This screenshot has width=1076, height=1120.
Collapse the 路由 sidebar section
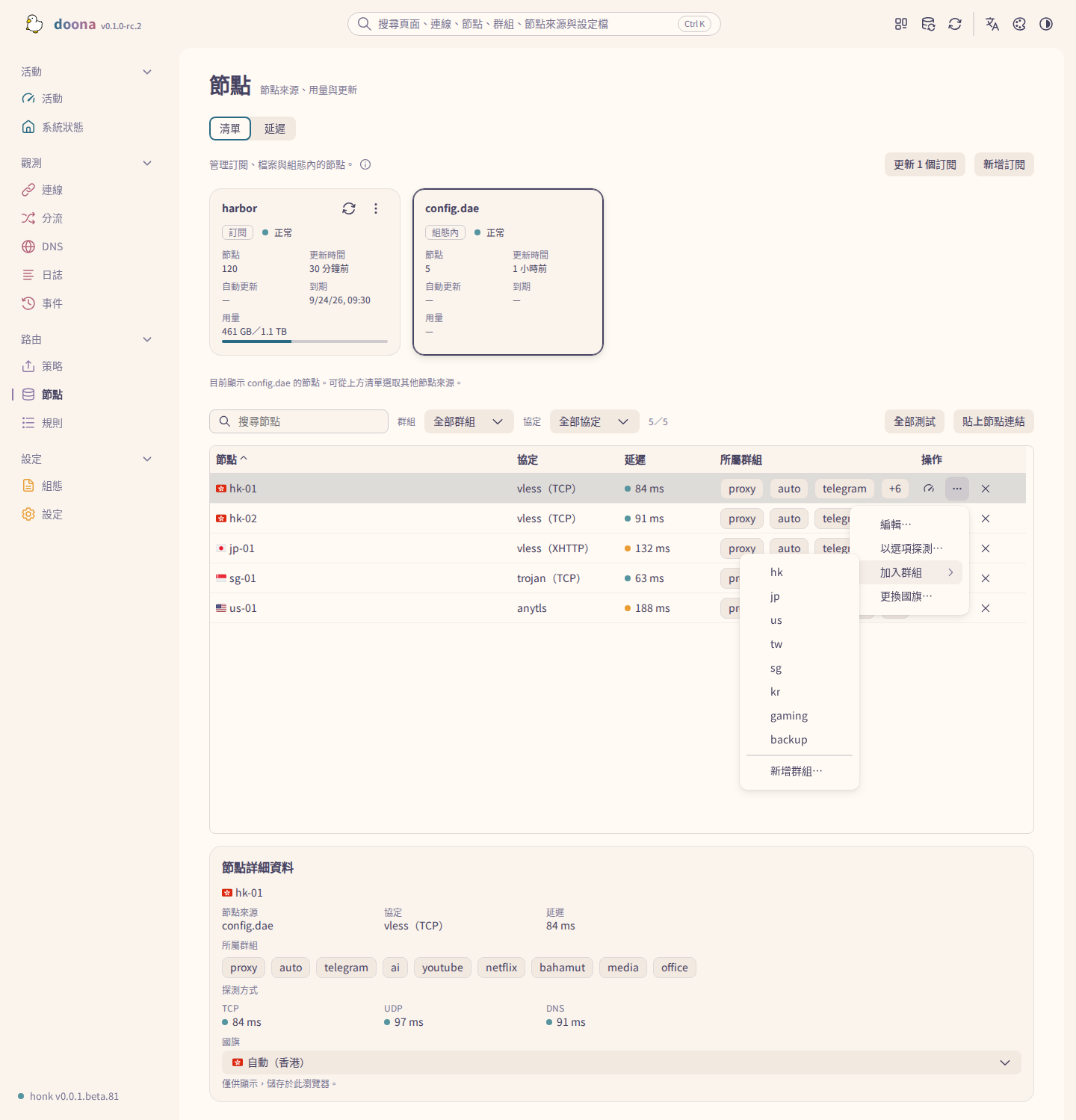pos(87,339)
